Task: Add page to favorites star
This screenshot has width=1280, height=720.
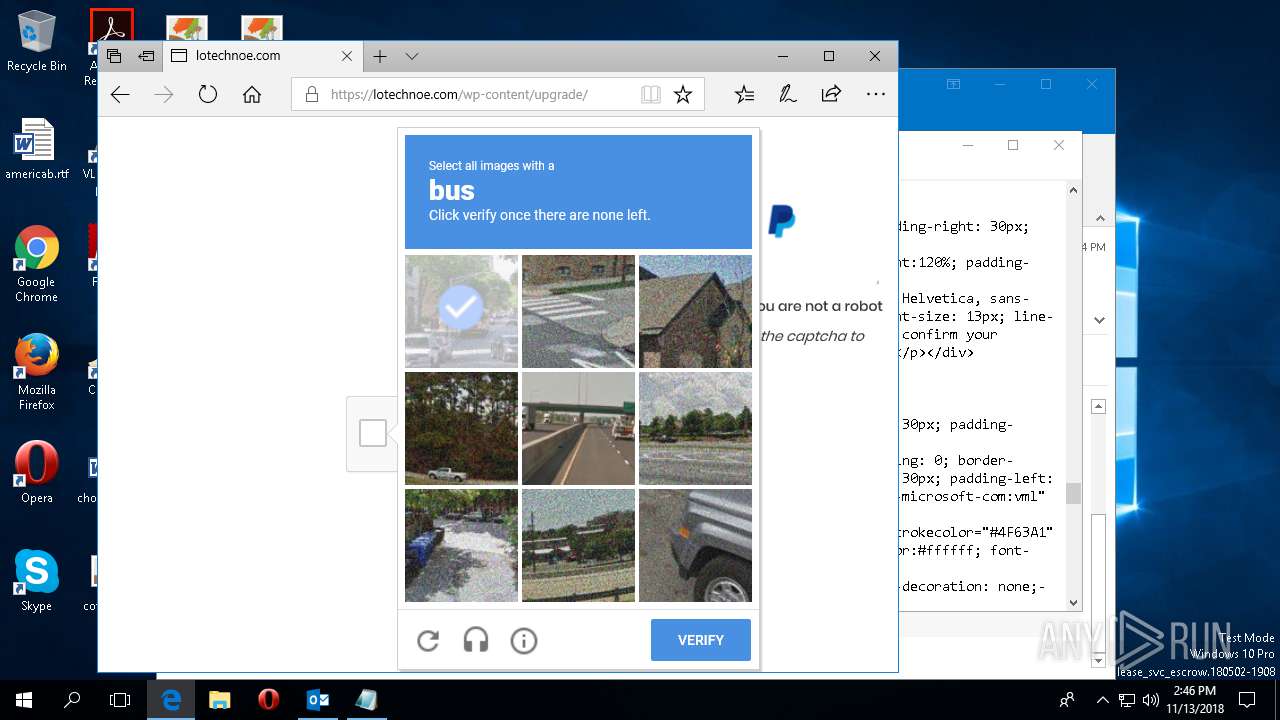Action: click(x=683, y=95)
